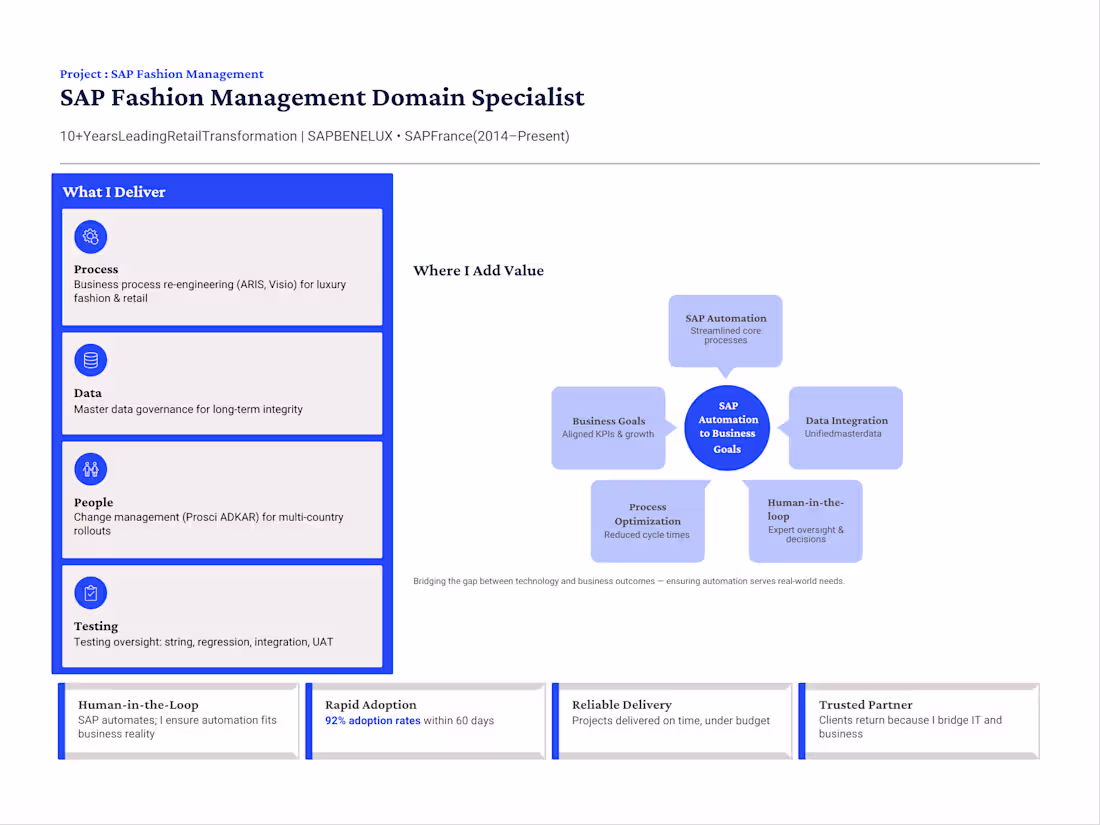Image resolution: width=1100 pixels, height=825 pixels.
Task: Click the 'What I Deliver' heading
Action: click(114, 192)
